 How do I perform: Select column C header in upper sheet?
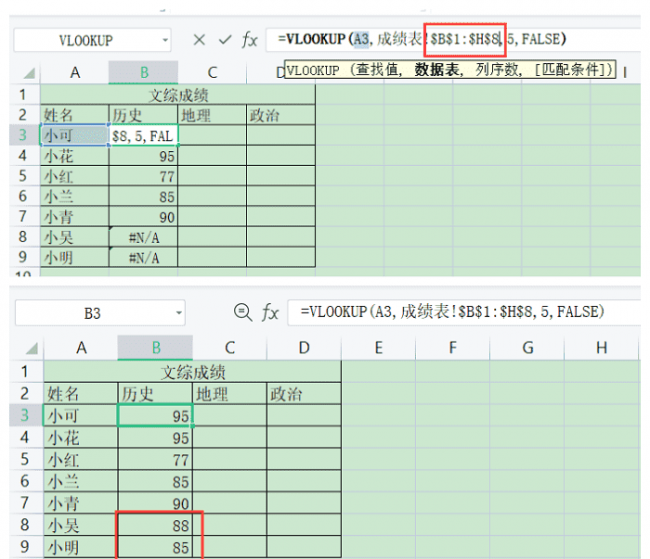[212, 73]
